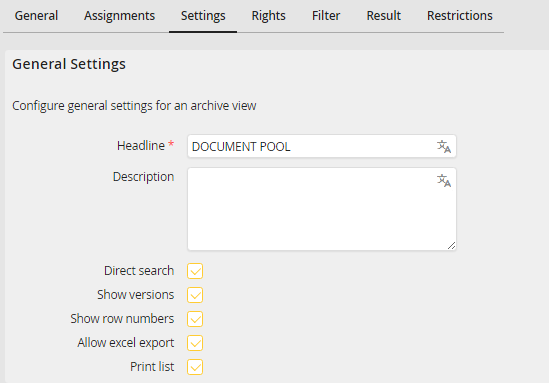Image resolution: width=549 pixels, height=383 pixels.
Task: Uncheck Show row numbers
Action: pyautogui.click(x=195, y=319)
